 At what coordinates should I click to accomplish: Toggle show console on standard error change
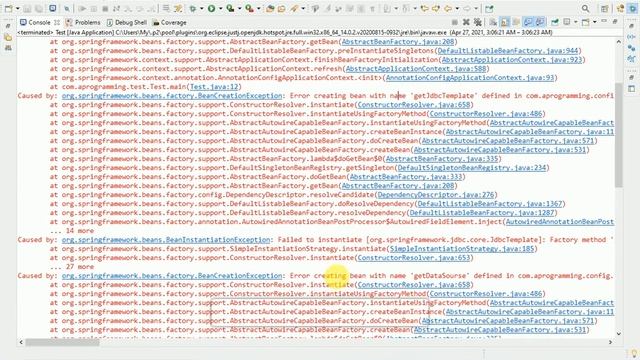540,22
